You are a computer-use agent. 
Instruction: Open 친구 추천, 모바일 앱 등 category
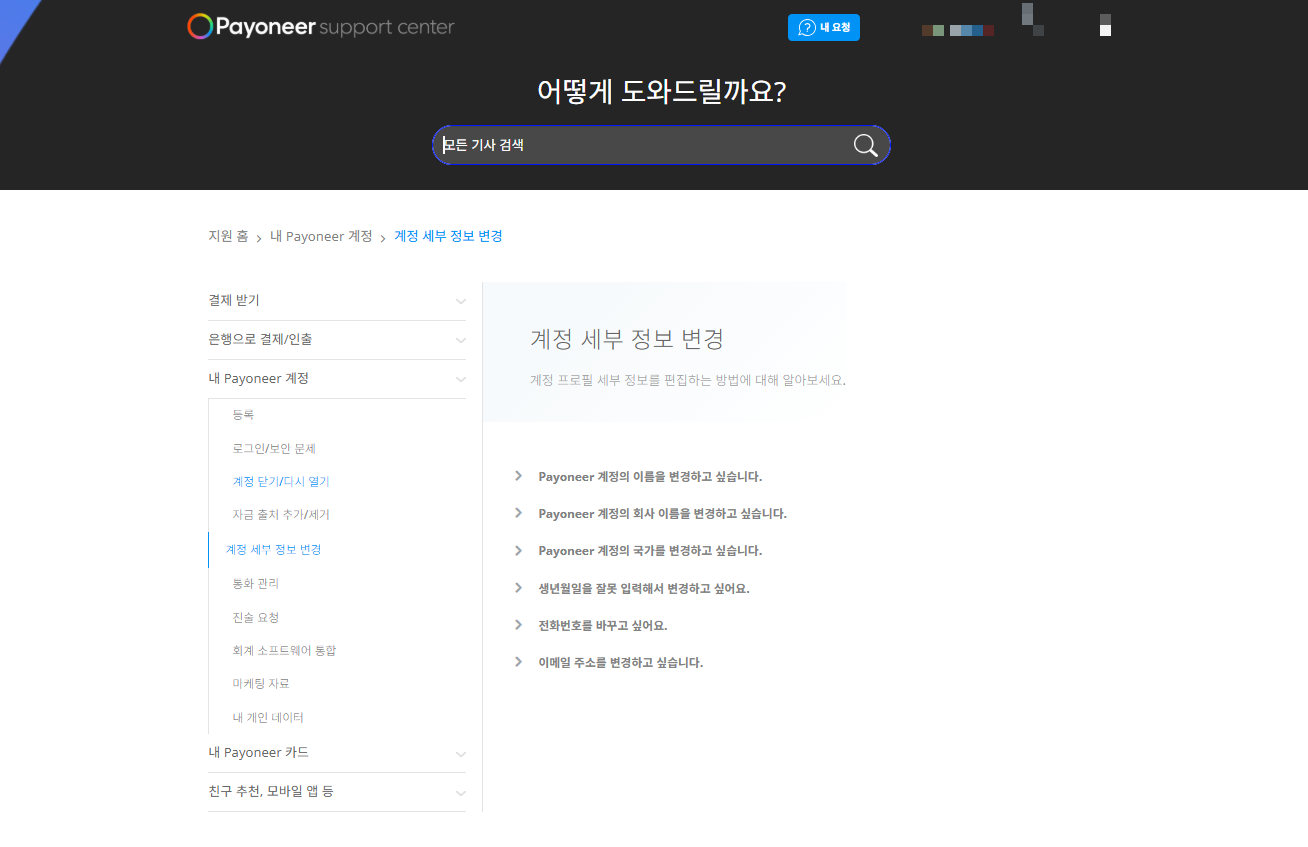tap(271, 791)
